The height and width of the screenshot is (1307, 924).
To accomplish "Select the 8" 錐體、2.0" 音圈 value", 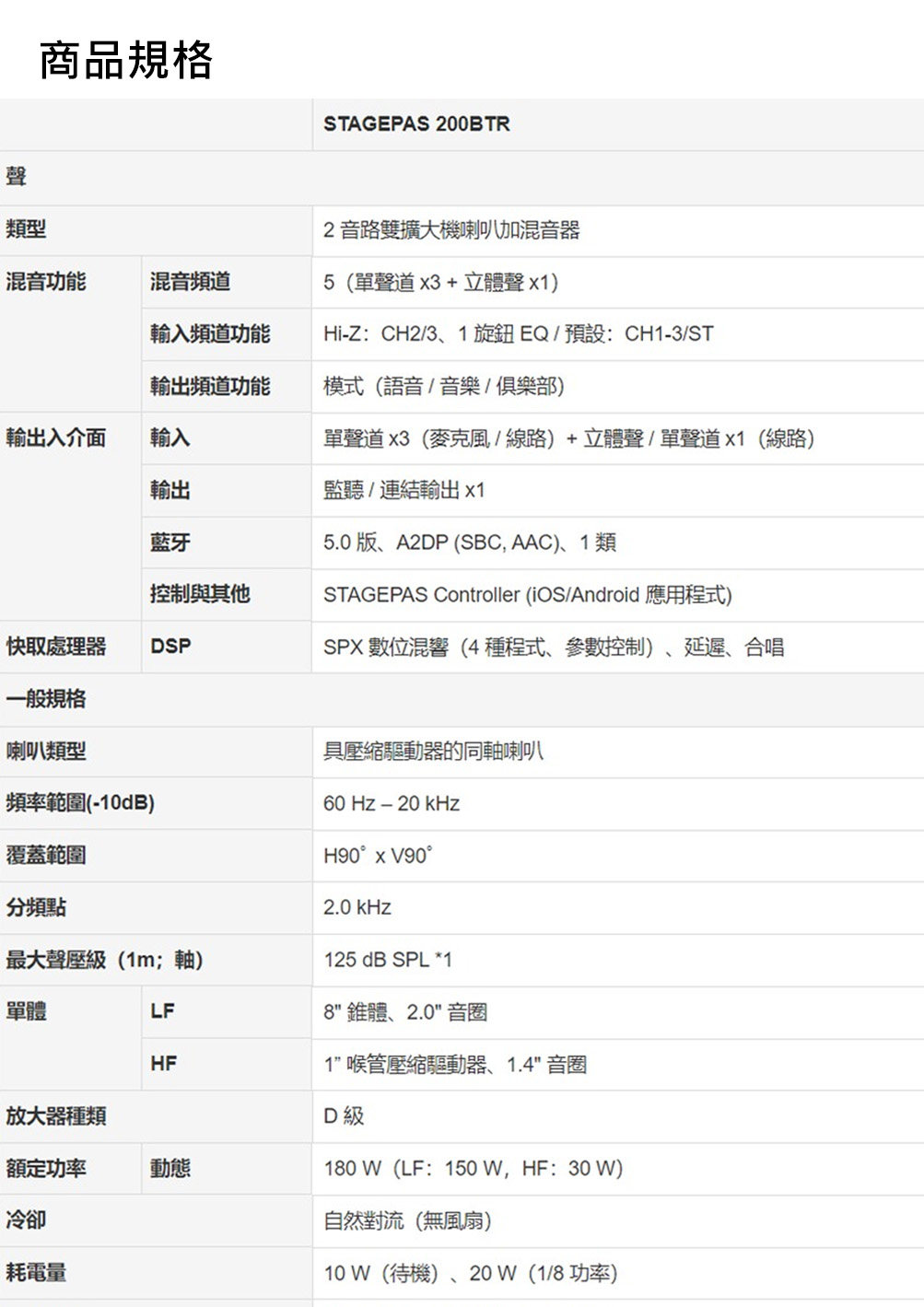I will 405,1012.
